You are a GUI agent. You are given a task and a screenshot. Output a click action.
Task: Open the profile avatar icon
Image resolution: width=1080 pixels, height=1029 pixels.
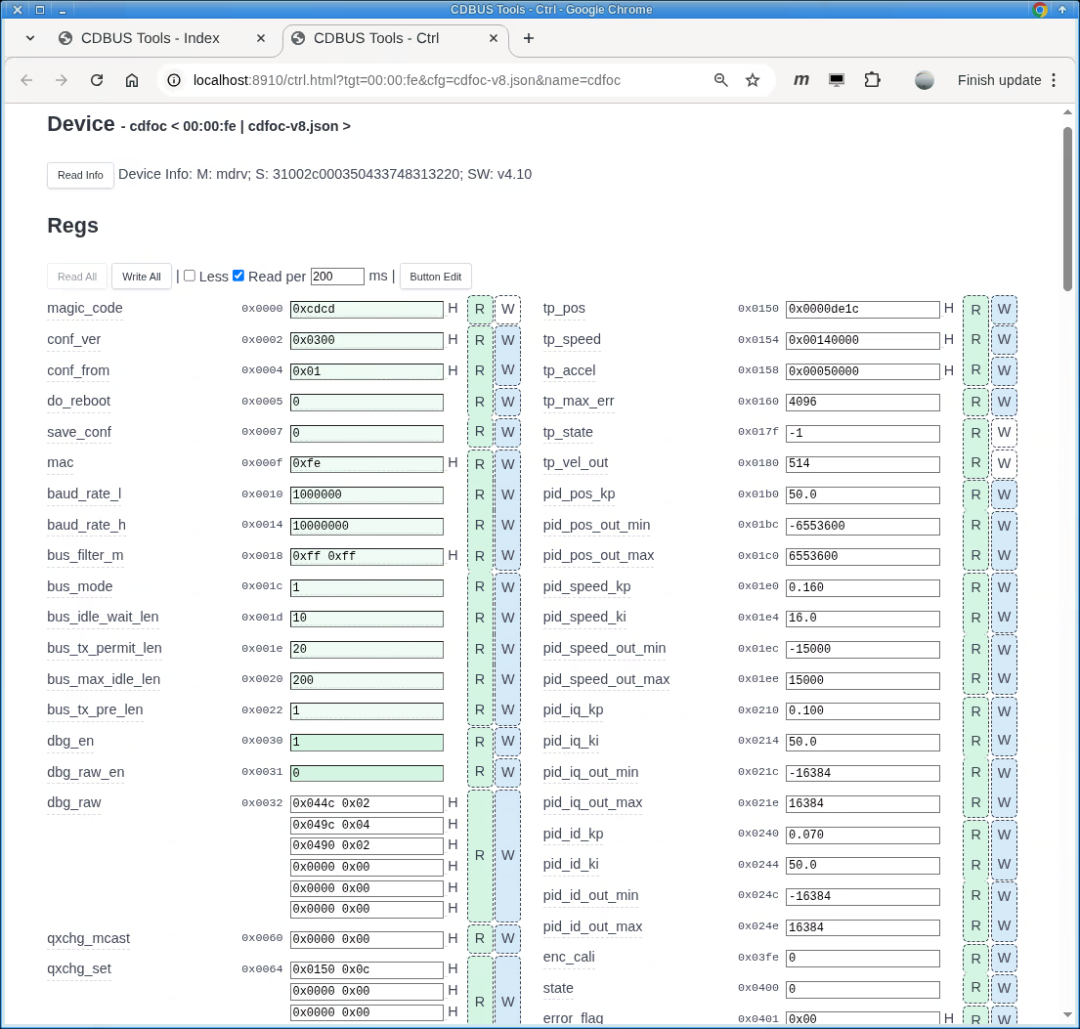point(924,80)
